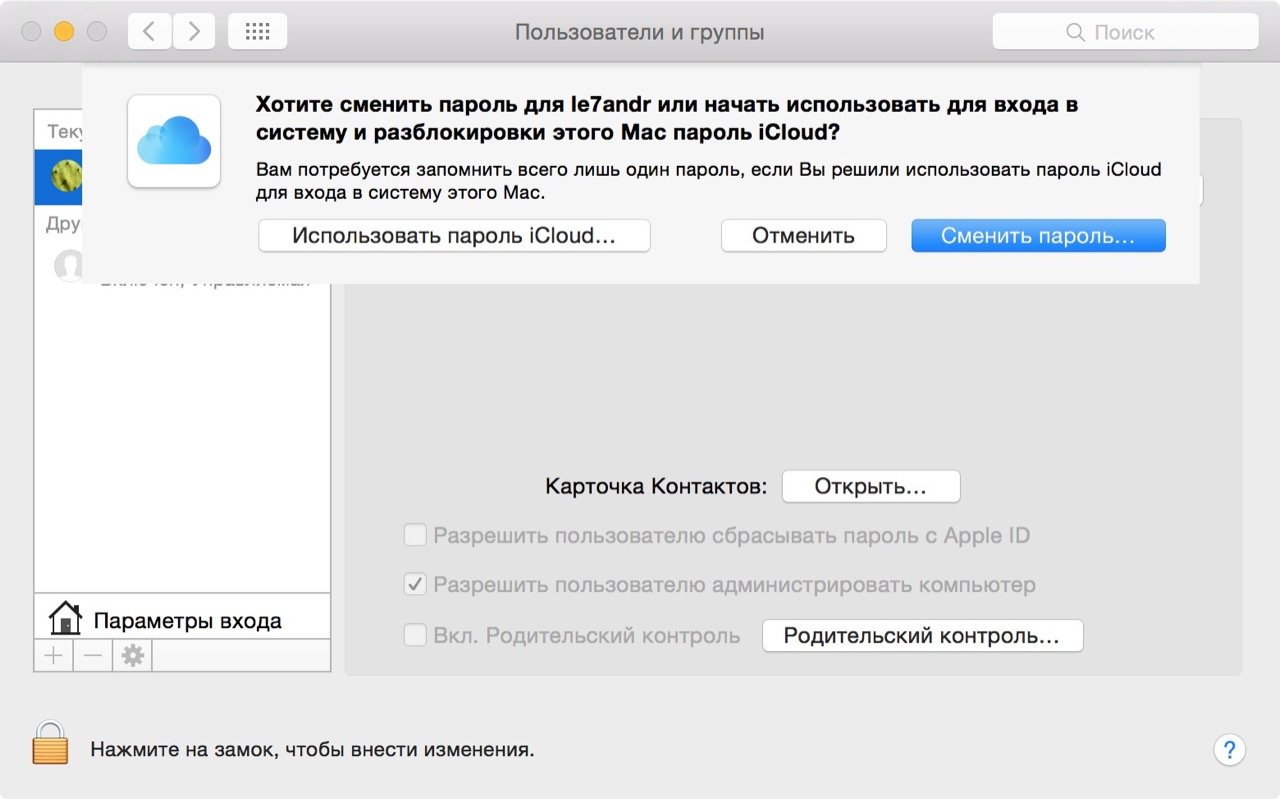The height and width of the screenshot is (799, 1280).
Task: Click the back navigation arrow
Action: pyautogui.click(x=150, y=32)
